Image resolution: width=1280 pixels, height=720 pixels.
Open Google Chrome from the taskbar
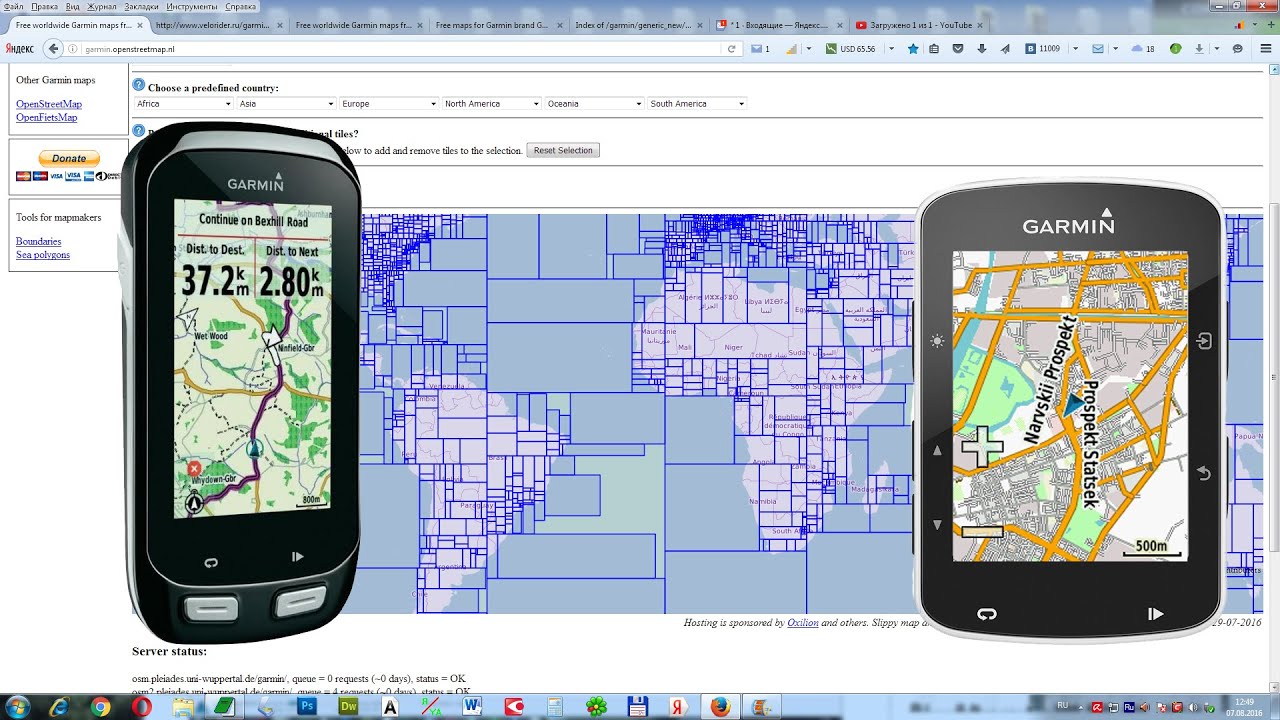tap(100, 707)
